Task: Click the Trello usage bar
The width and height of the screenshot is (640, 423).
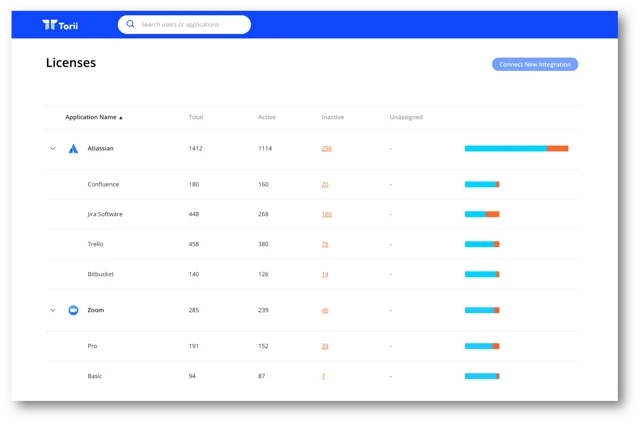Action: click(x=482, y=244)
